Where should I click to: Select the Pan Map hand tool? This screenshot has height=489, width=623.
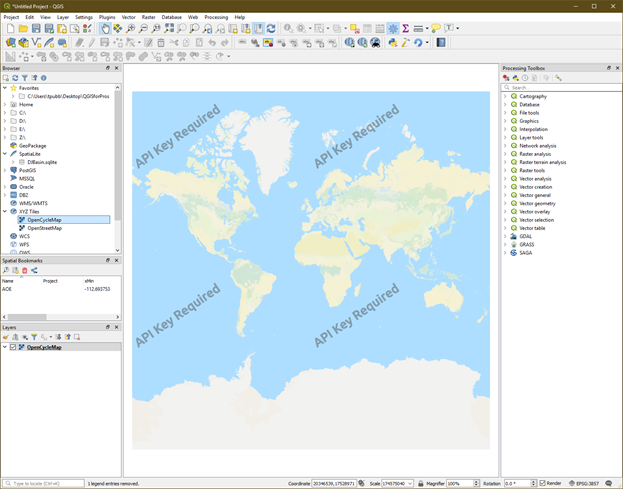[x=105, y=28]
